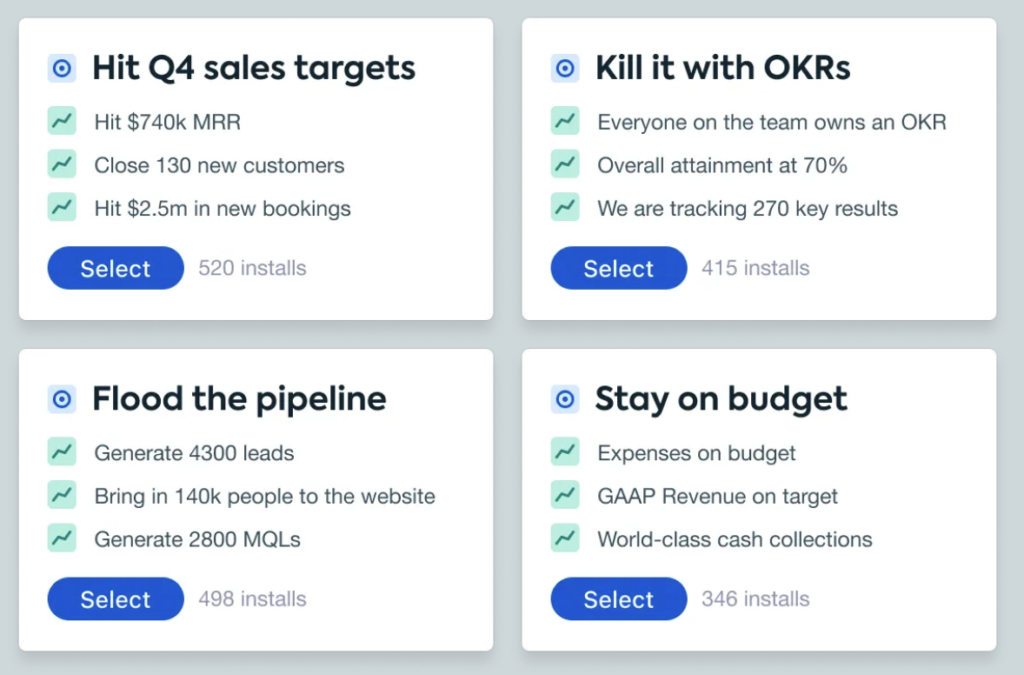Click trend icon next to Hit $2.5m in new bookings
Screen dimensions: 1024x675
62,207
